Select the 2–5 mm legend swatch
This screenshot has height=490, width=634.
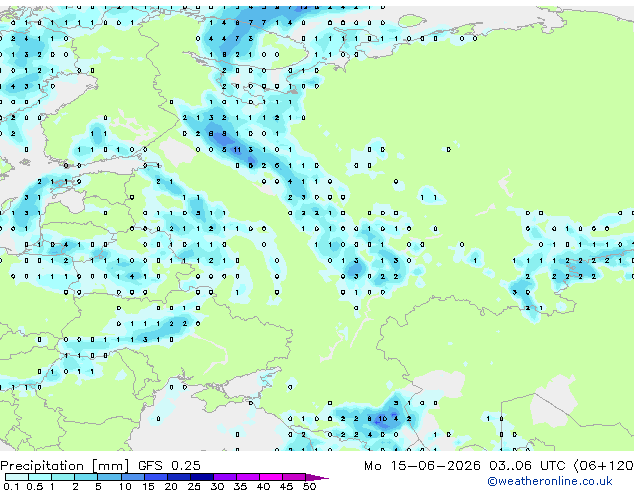pyautogui.click(x=86, y=477)
